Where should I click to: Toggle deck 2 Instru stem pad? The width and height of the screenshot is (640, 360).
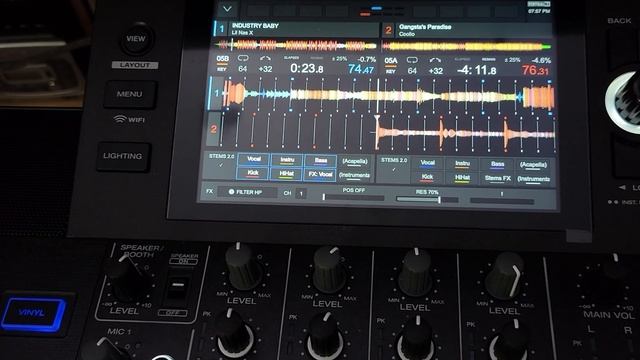(462, 164)
